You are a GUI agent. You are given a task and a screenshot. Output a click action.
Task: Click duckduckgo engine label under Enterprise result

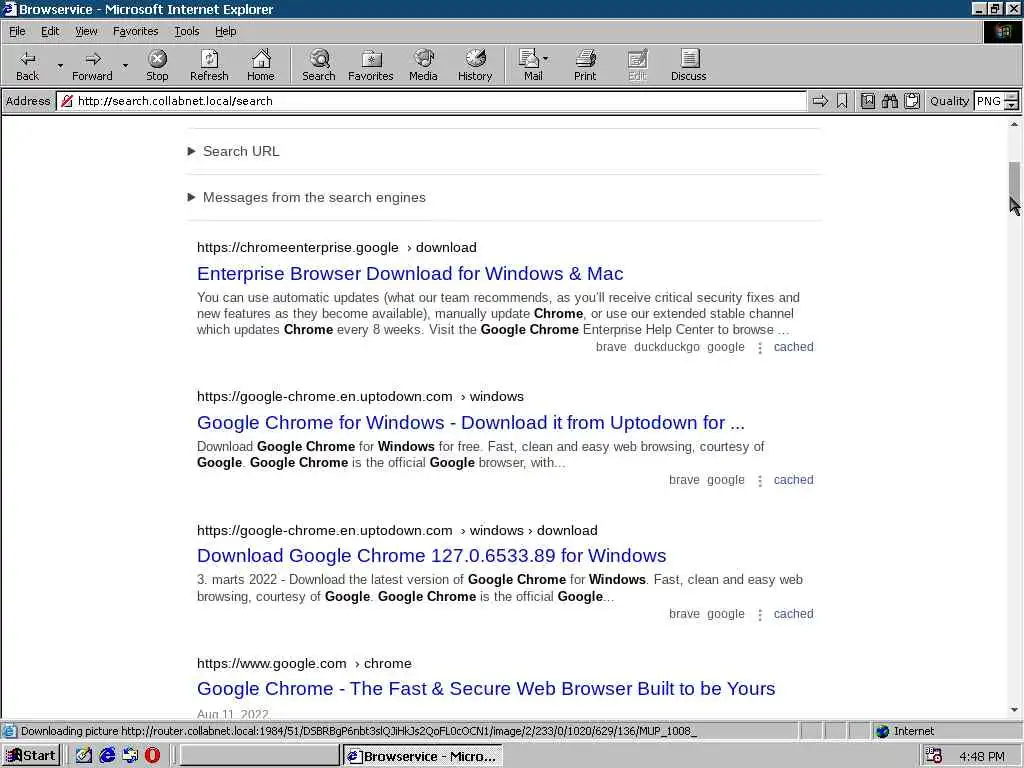[666, 347]
